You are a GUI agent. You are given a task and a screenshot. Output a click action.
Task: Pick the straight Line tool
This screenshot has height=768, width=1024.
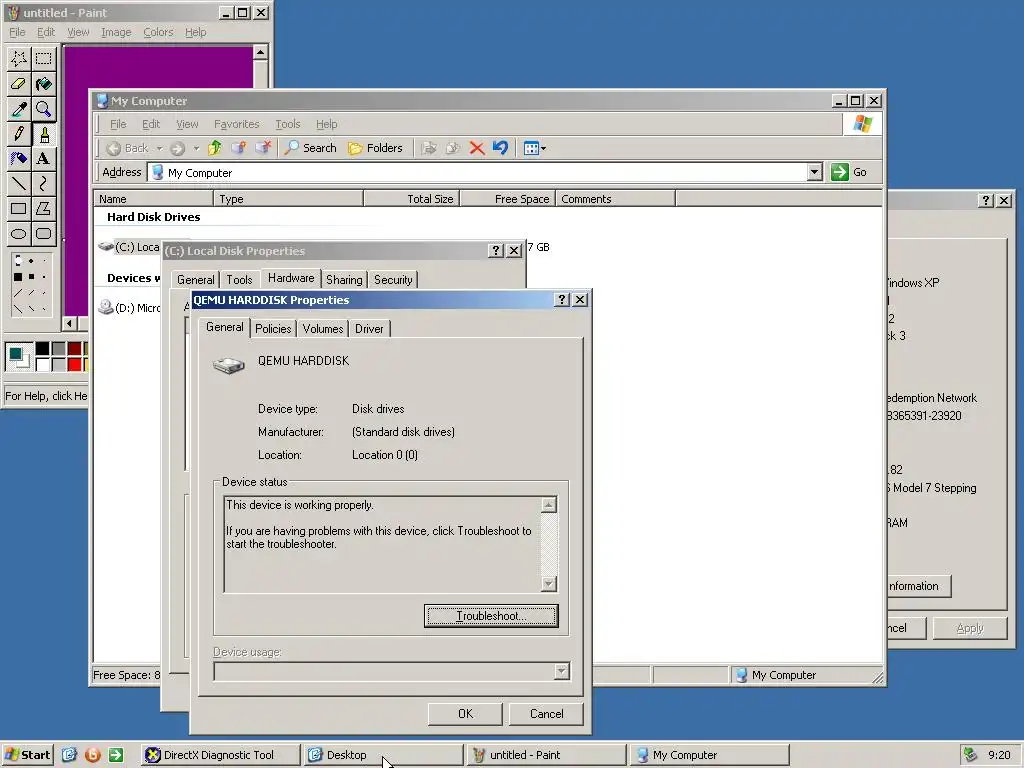pyautogui.click(x=19, y=184)
